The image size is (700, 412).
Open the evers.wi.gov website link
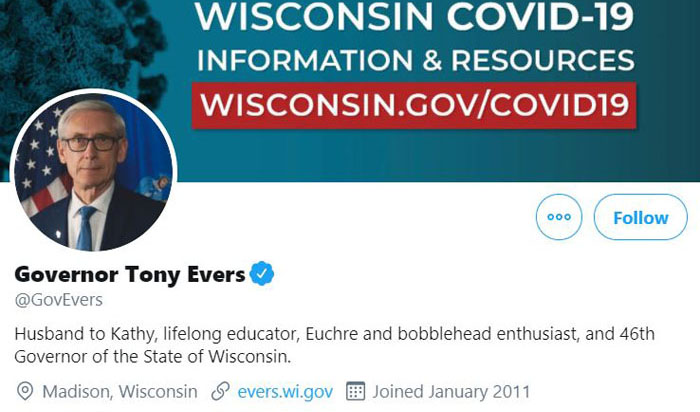coord(285,391)
